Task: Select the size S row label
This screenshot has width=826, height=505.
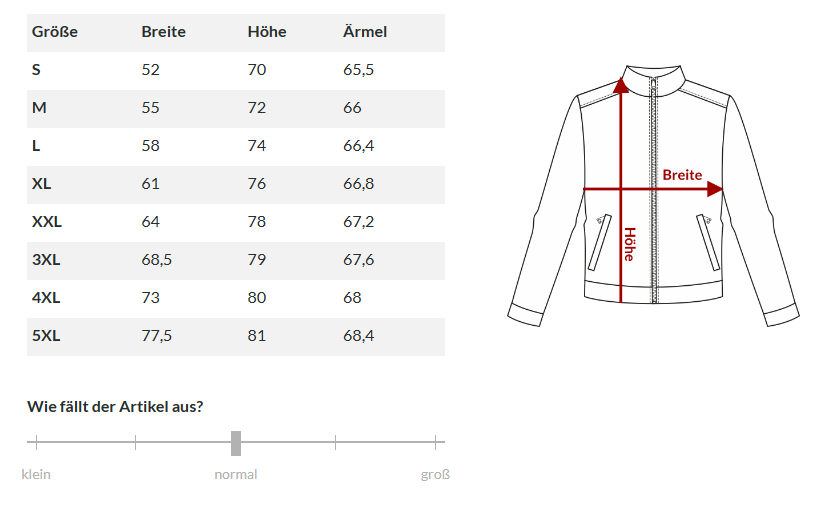Action: point(37,70)
